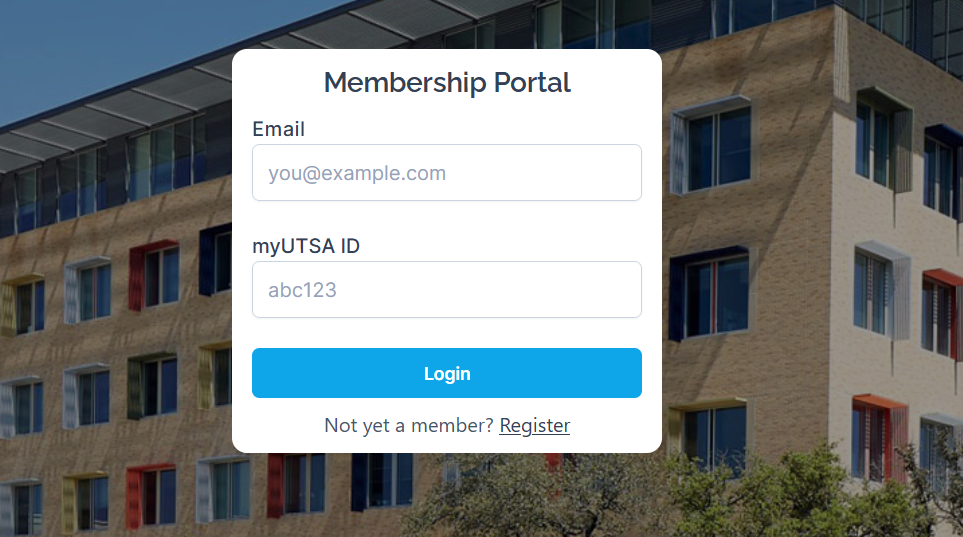Image resolution: width=963 pixels, height=537 pixels.
Task: Click the Membership Portal heading
Action: point(447,82)
